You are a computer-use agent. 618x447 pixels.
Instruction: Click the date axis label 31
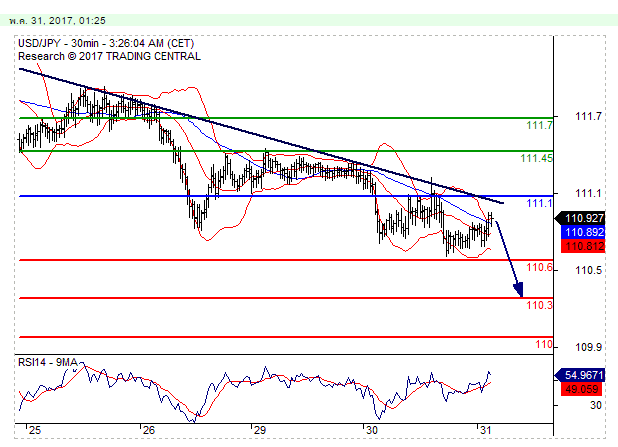pyautogui.click(x=486, y=430)
